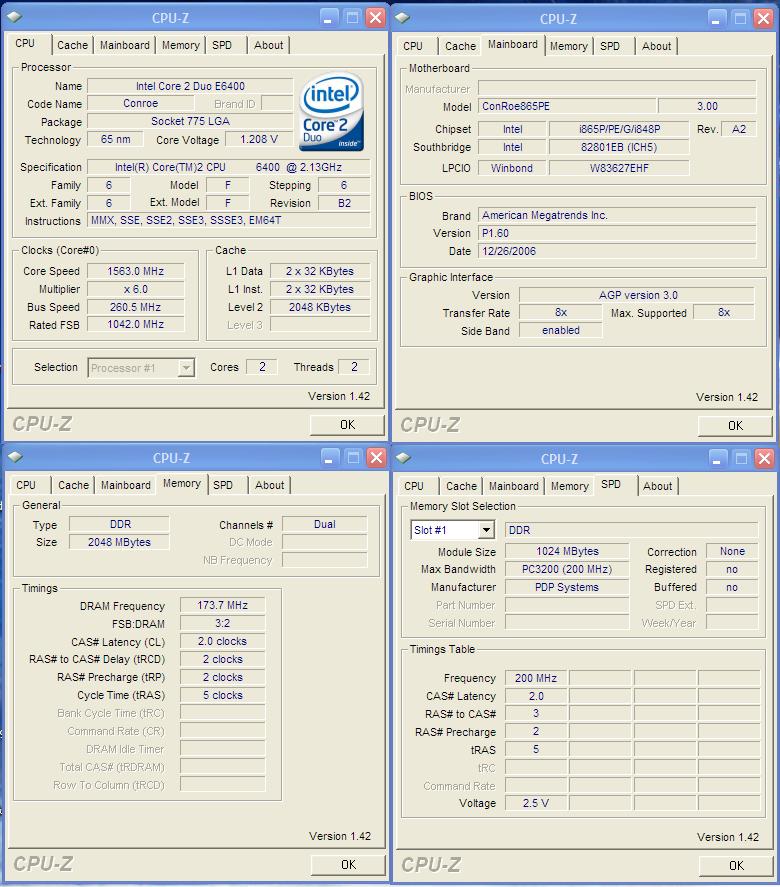Viewport: 780px width, 887px height.
Task: Click the Core Voltage value 1.208 V
Action: 259,139
